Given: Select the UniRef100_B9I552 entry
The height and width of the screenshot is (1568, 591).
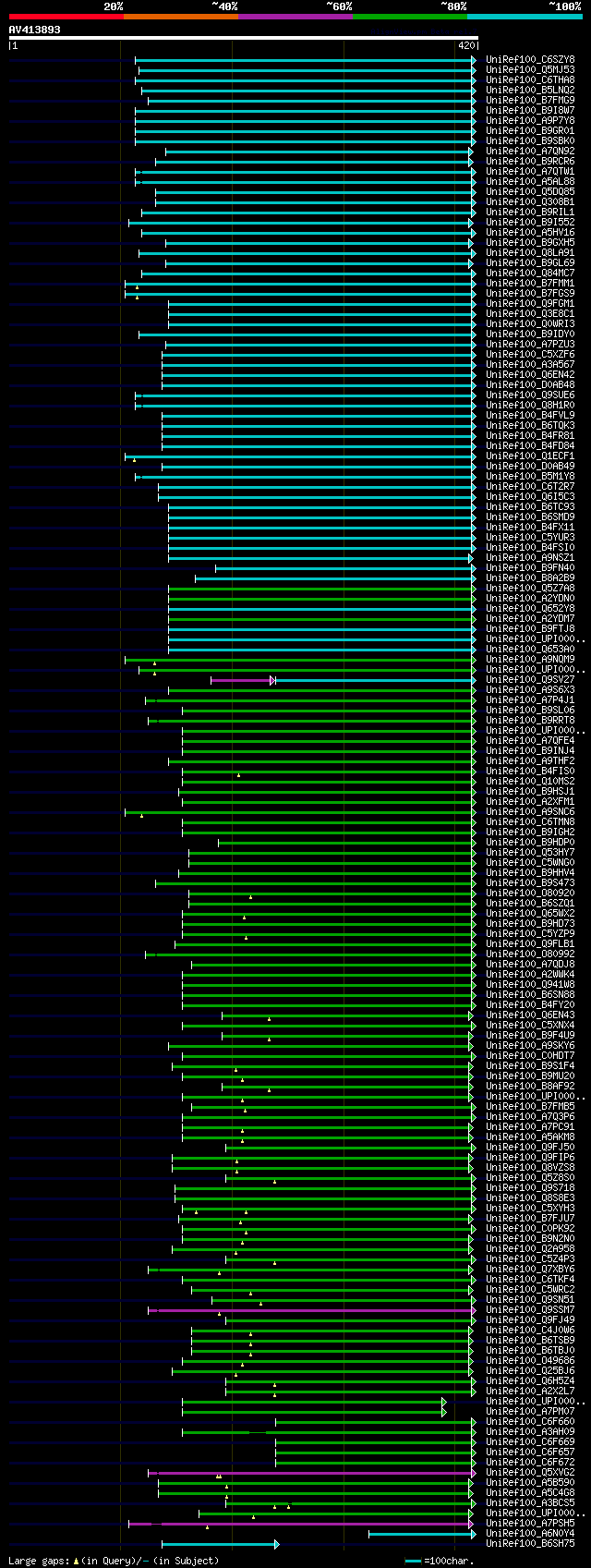Looking at the screenshot, I should pos(530,223).
